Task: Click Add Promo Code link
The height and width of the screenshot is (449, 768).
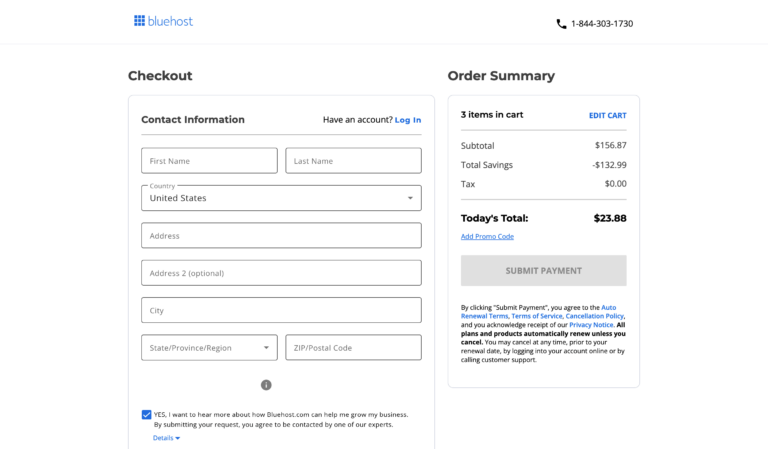Action: tap(487, 237)
